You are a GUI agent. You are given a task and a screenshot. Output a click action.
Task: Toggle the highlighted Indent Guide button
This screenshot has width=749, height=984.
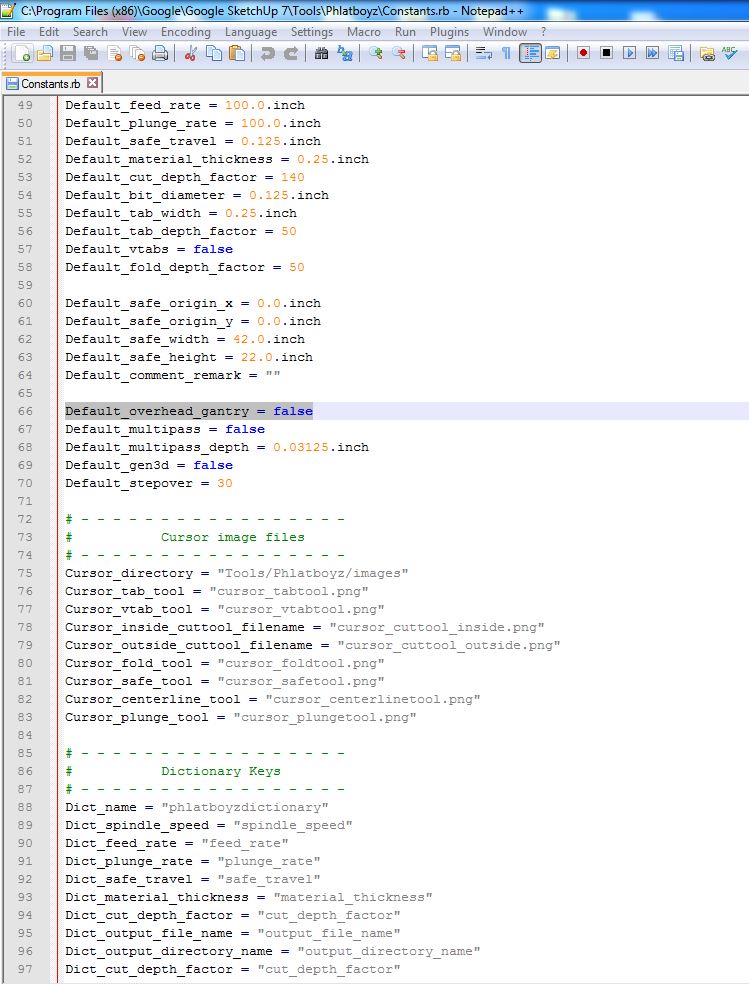pyautogui.click(x=530, y=54)
